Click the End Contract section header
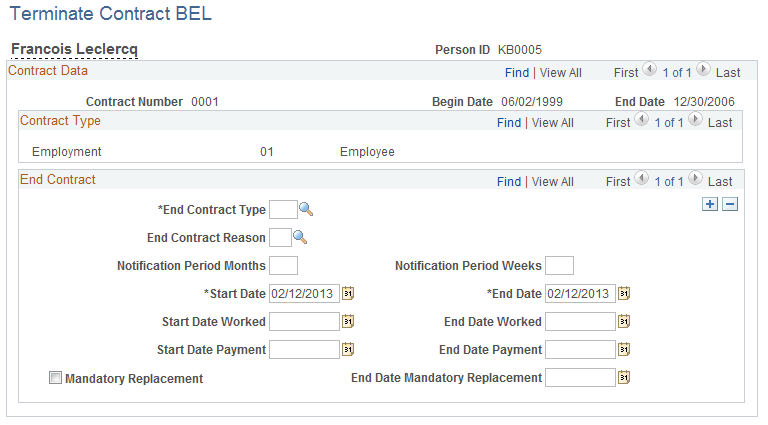This screenshot has width=768, height=425. tap(58, 179)
